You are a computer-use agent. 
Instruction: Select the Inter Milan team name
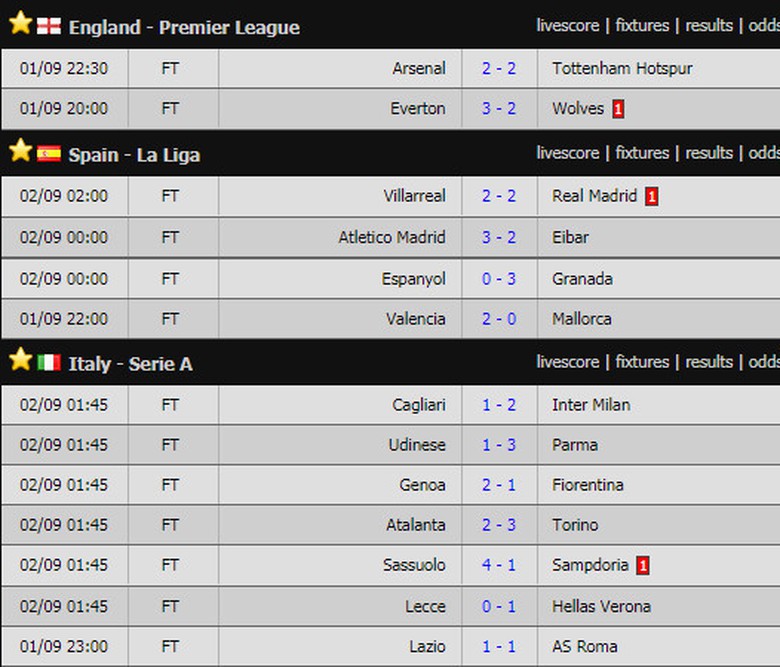click(591, 405)
